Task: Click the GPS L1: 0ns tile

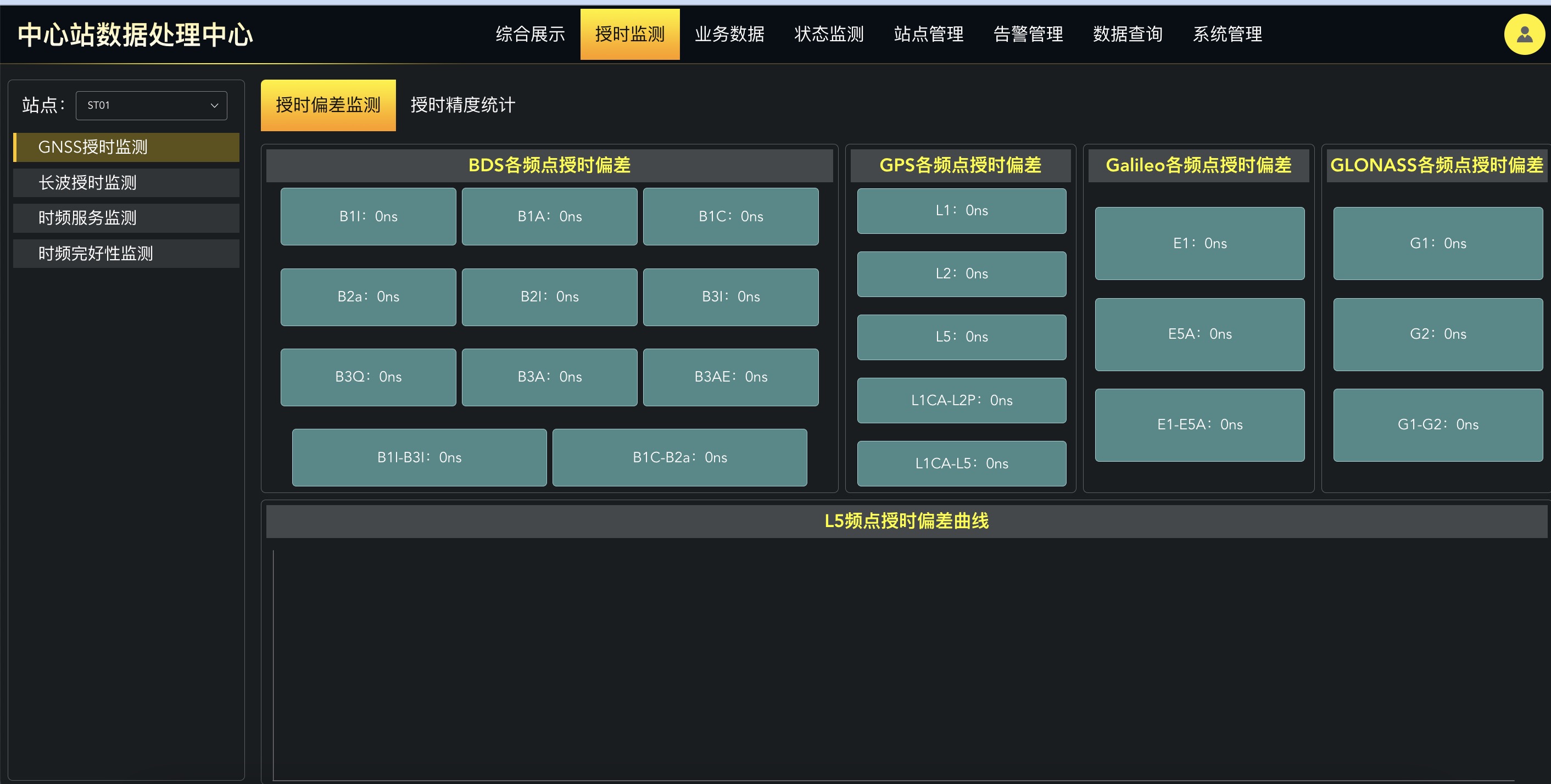Action: click(x=962, y=211)
